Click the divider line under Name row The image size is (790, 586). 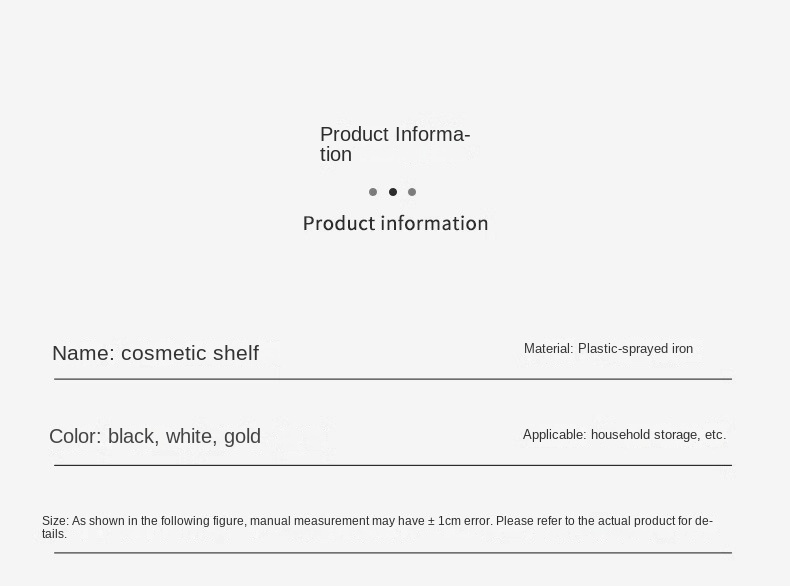pyautogui.click(x=393, y=379)
